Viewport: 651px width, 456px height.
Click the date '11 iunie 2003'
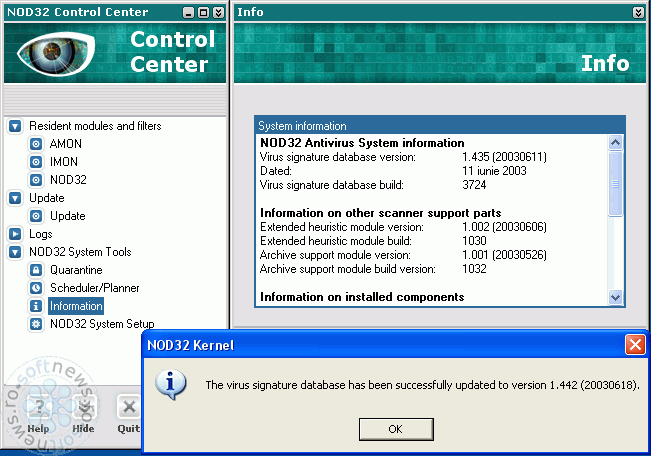click(494, 171)
